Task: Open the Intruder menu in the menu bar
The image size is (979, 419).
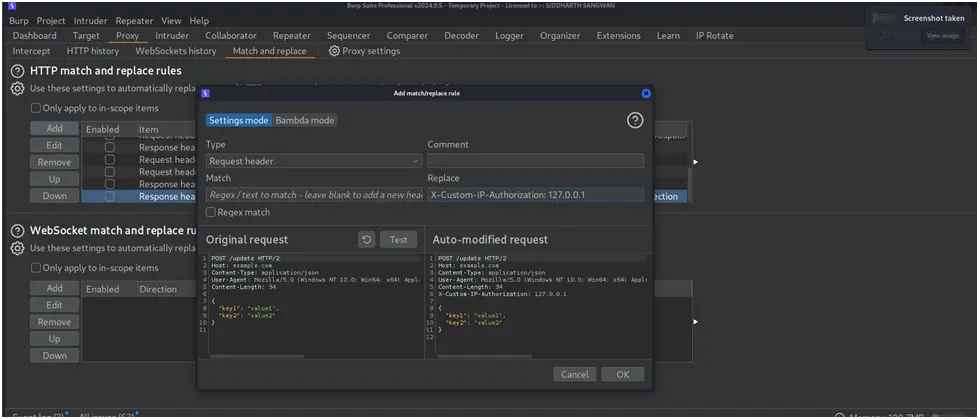Action: click(x=91, y=21)
